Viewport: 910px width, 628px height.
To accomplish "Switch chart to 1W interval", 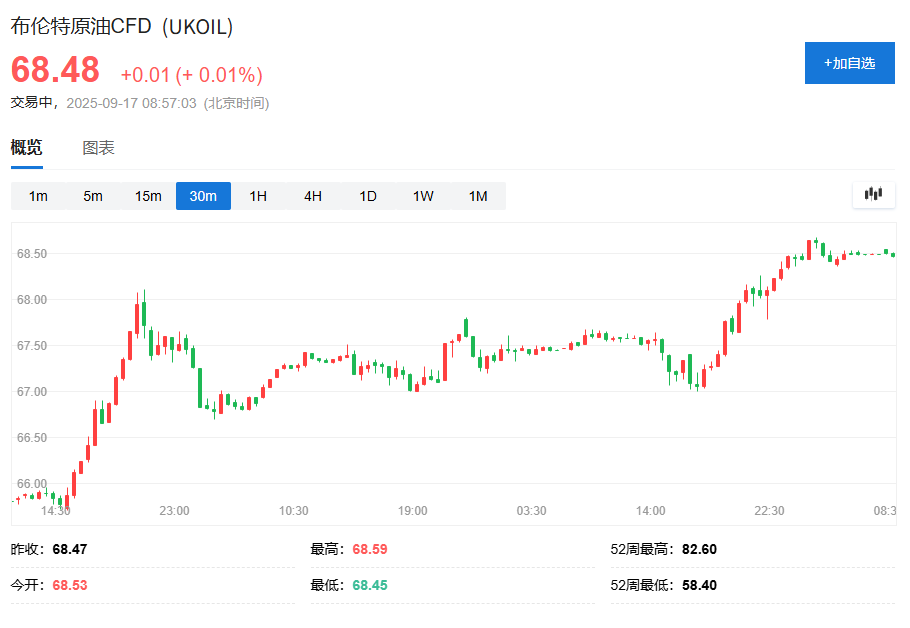I will [423, 196].
